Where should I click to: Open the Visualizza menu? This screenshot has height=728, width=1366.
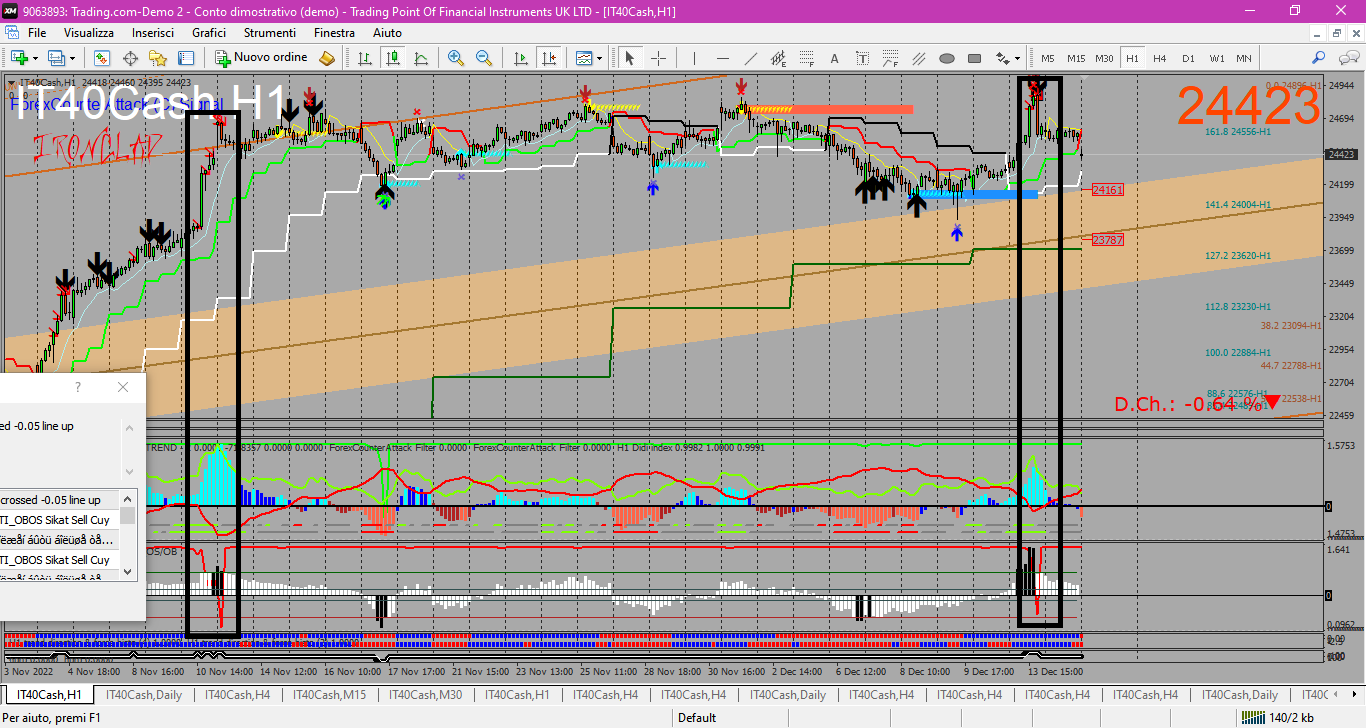pos(89,33)
